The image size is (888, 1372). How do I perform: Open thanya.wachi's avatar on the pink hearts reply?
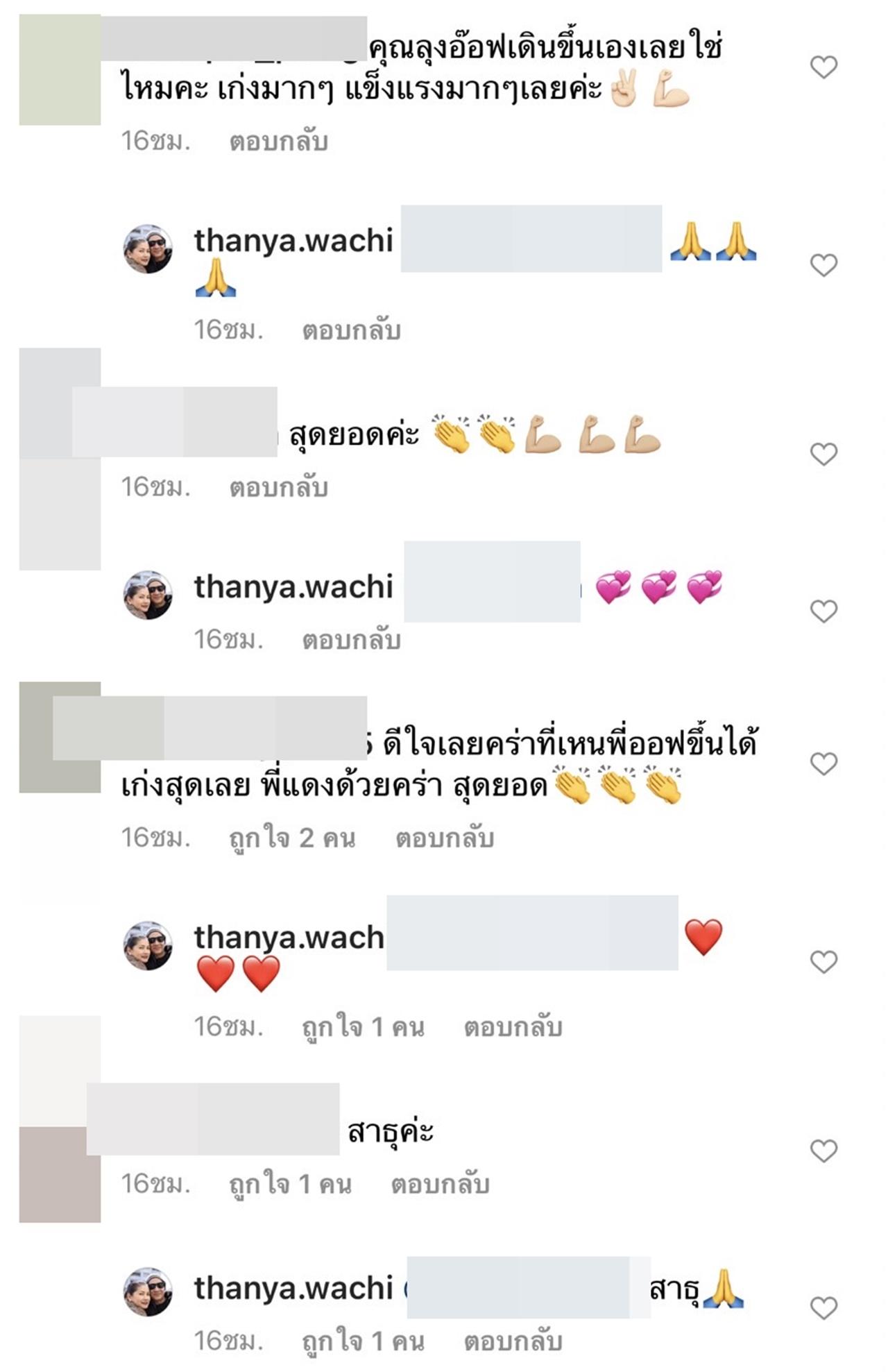(148, 595)
